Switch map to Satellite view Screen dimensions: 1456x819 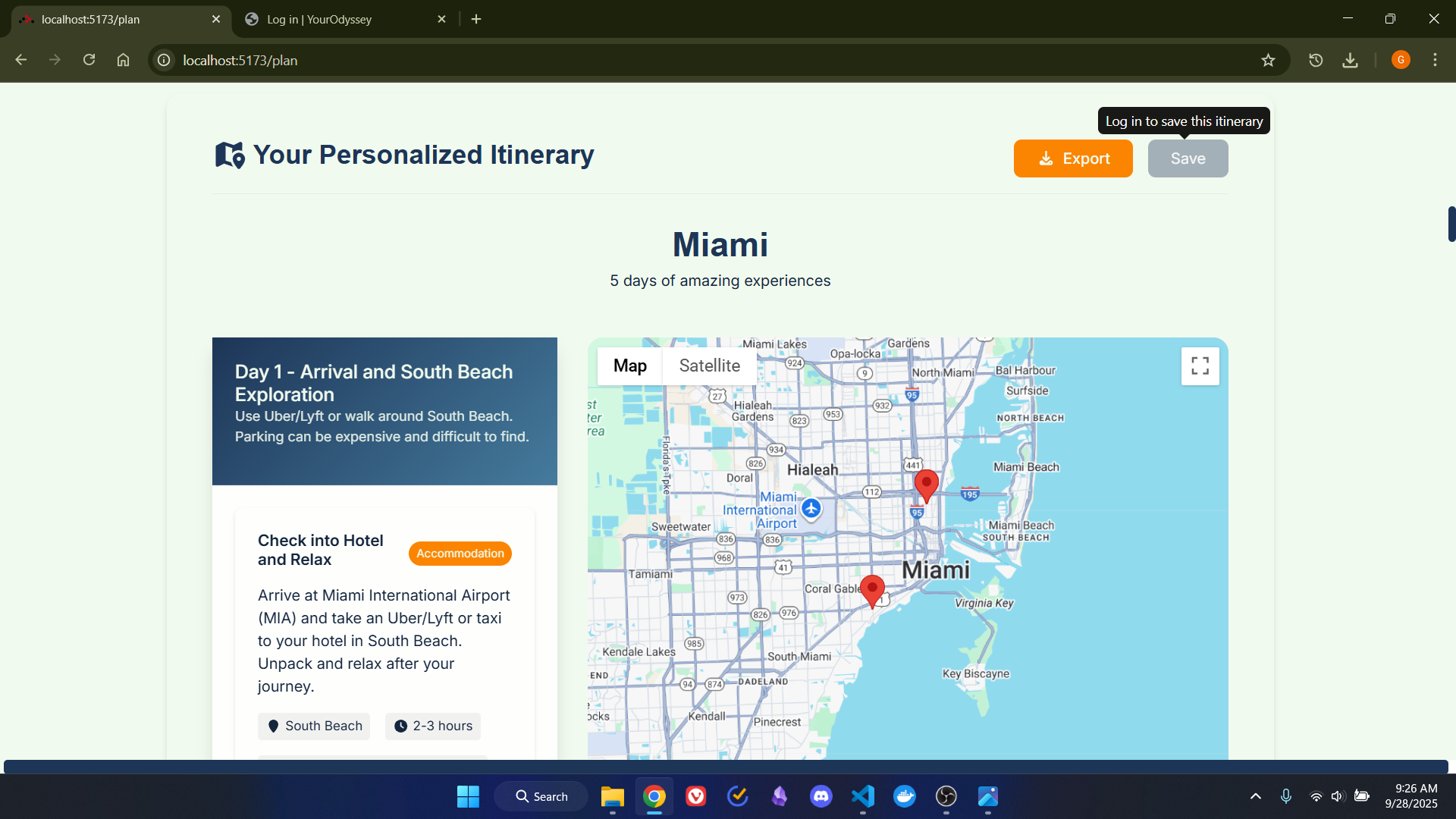(x=709, y=366)
